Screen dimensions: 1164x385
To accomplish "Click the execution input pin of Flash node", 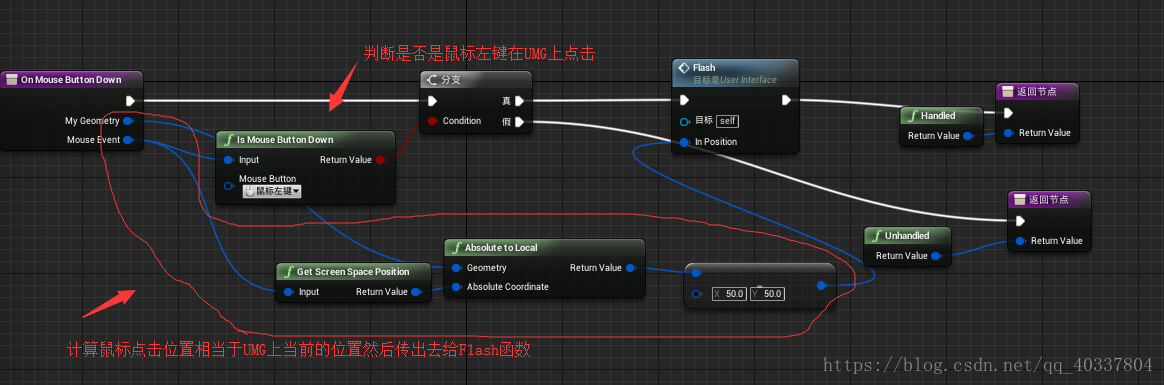I will click(684, 100).
